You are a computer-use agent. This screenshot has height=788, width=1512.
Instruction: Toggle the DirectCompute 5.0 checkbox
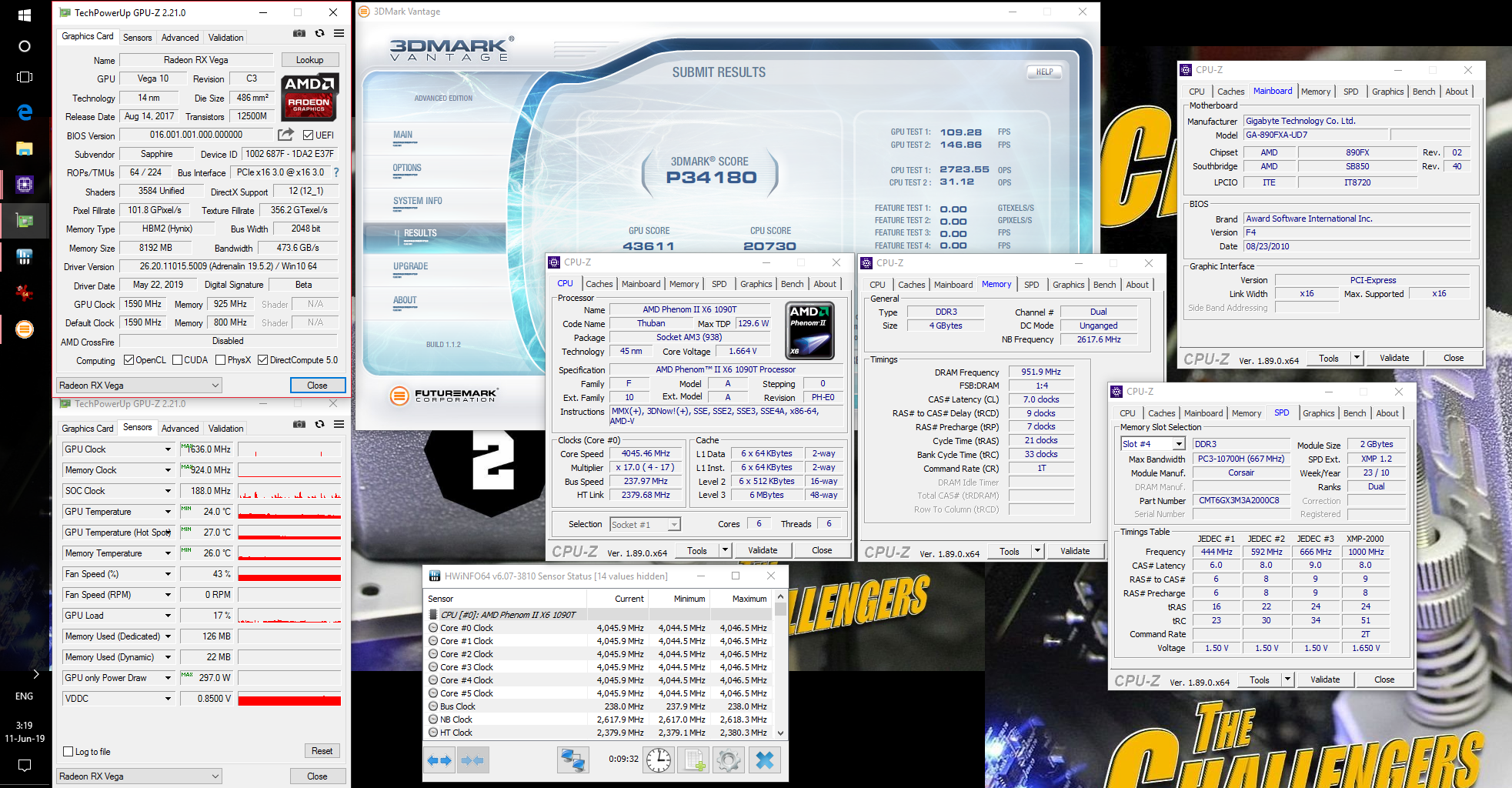click(263, 360)
